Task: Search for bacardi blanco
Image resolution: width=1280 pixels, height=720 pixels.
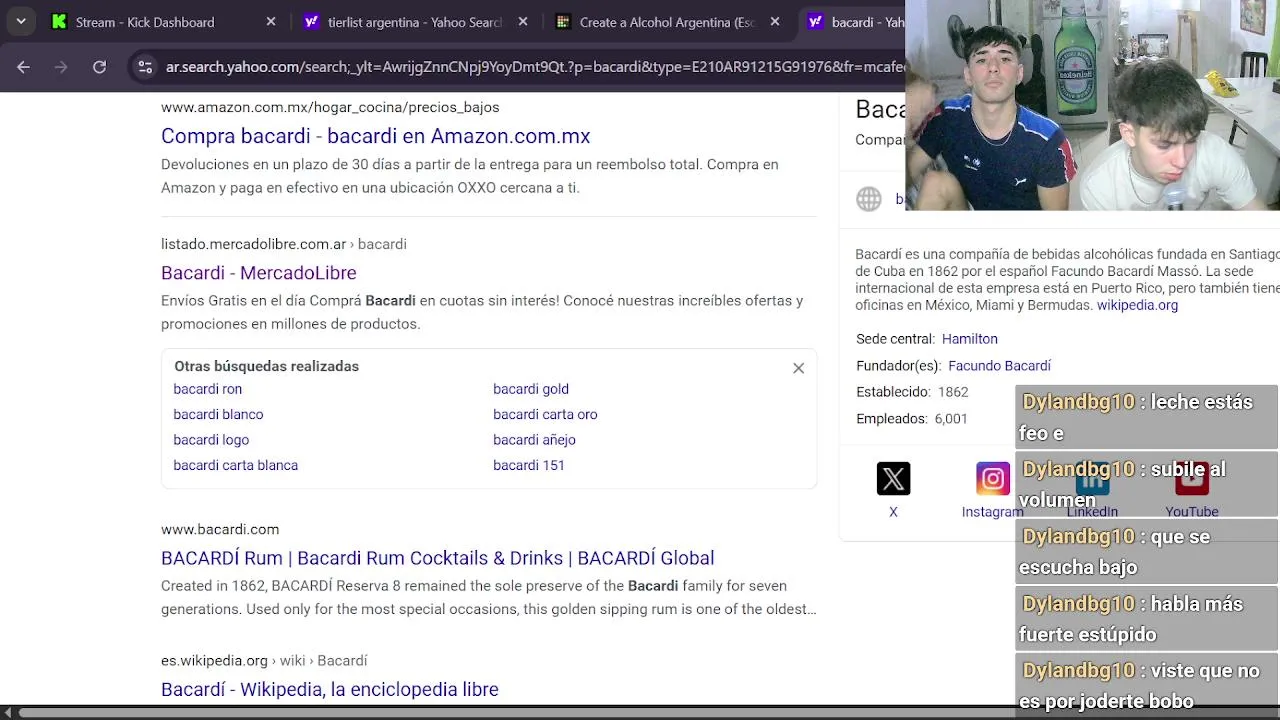Action: point(218,414)
